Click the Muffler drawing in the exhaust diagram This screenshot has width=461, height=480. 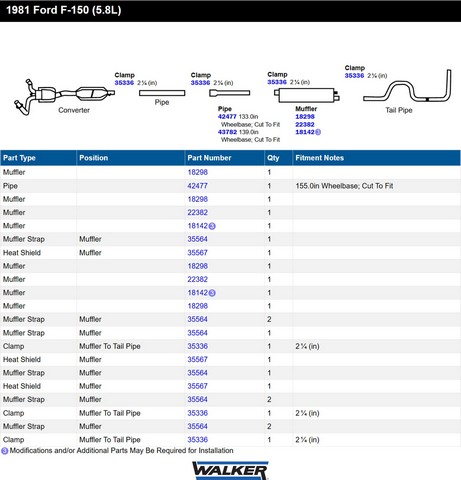pyautogui.click(x=307, y=95)
